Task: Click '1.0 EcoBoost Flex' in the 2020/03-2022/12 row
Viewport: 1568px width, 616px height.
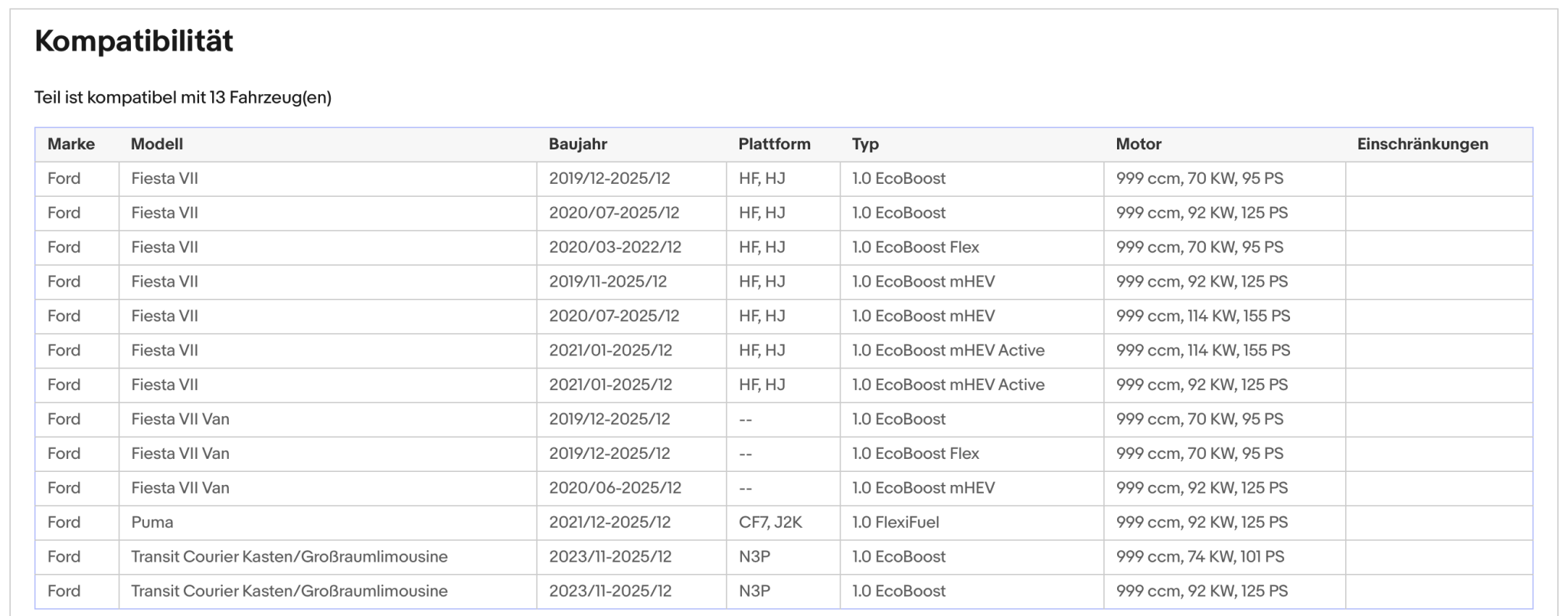Action: (x=916, y=247)
